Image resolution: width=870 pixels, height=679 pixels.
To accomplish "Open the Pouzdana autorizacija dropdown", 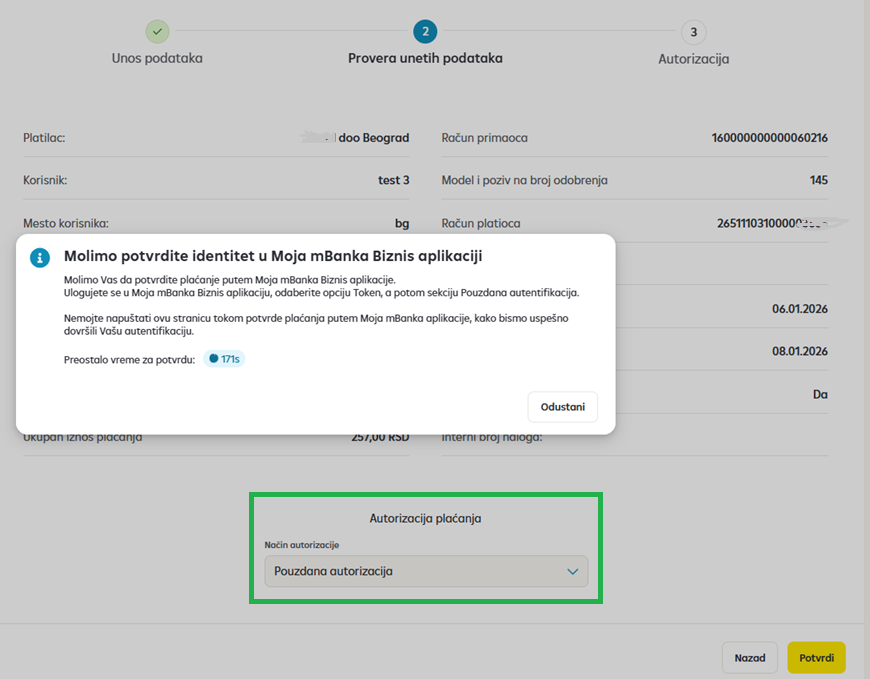I will 426,571.
